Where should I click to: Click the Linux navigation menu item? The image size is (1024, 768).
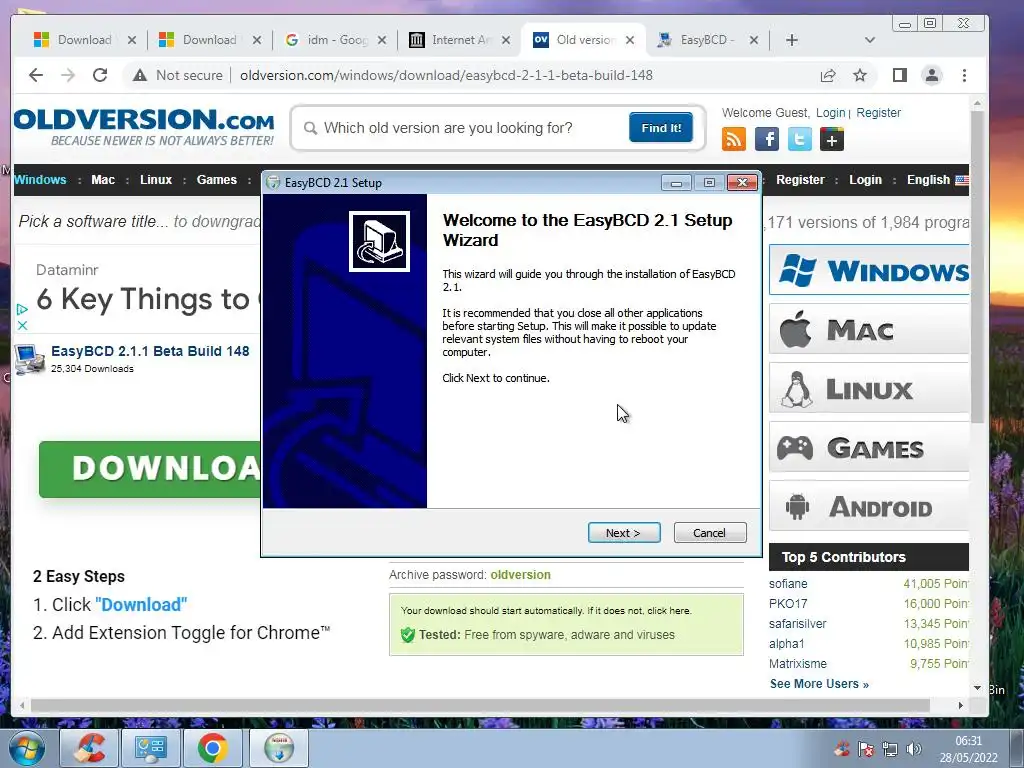tap(156, 180)
